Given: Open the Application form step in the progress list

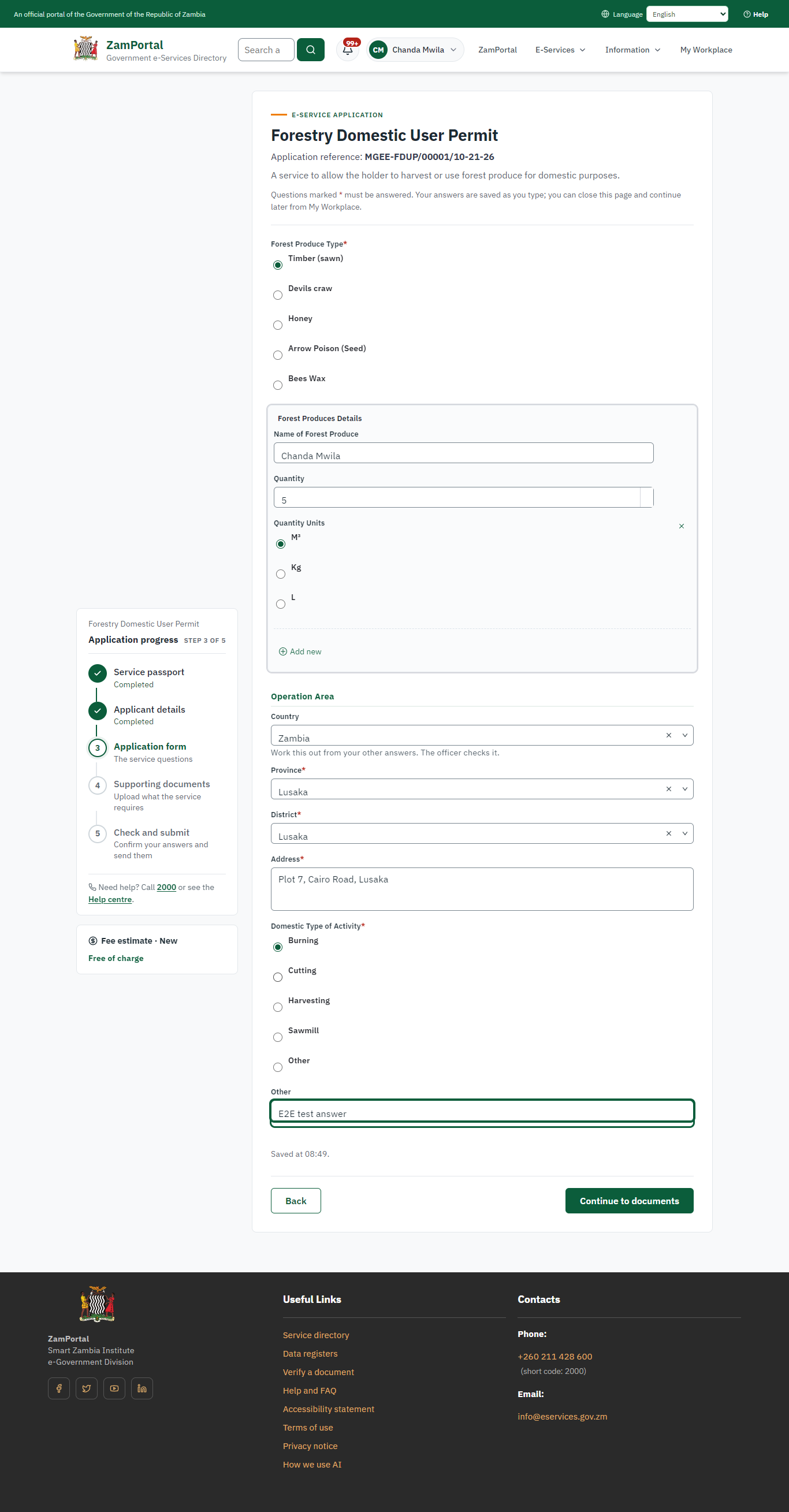Looking at the screenshot, I should point(150,747).
